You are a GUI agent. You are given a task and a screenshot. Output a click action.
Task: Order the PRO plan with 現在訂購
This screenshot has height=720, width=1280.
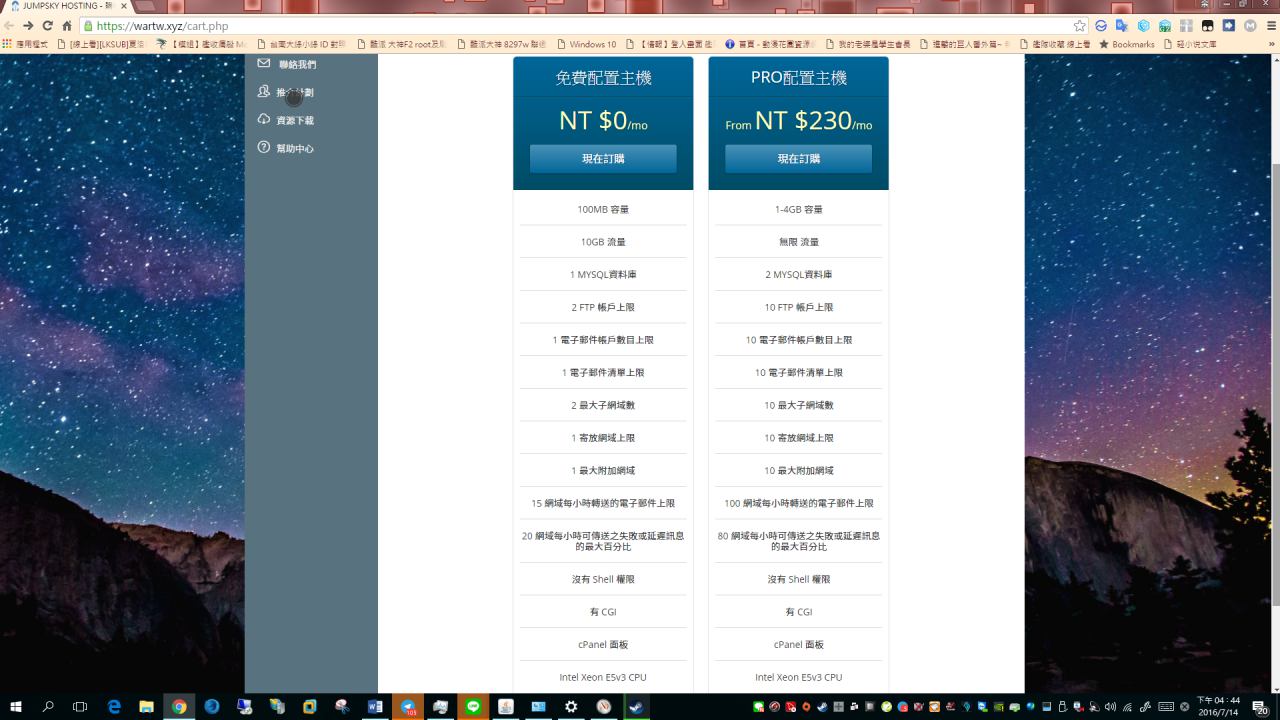798,159
